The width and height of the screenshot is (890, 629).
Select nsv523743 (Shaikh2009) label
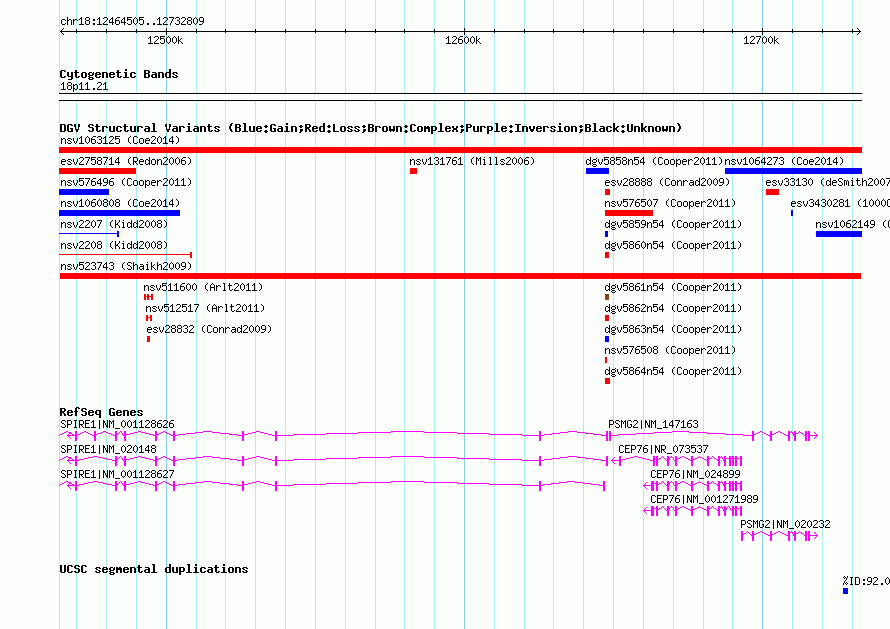(x=126, y=266)
